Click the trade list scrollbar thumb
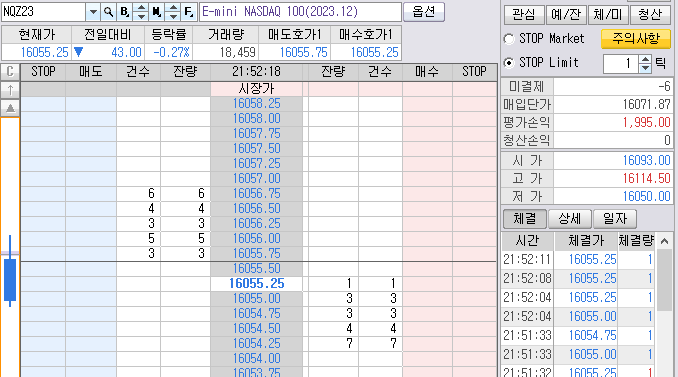Image resolution: width=678 pixels, height=377 pixels. click(664, 280)
